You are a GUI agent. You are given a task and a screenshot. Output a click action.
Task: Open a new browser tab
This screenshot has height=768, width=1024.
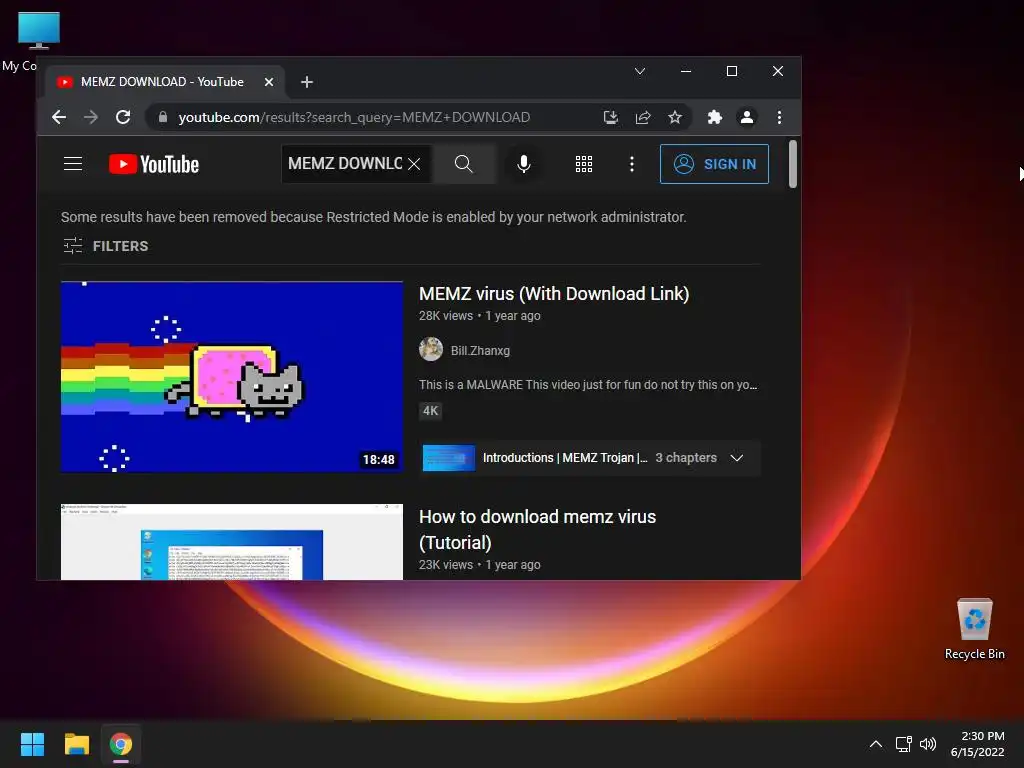tap(307, 82)
